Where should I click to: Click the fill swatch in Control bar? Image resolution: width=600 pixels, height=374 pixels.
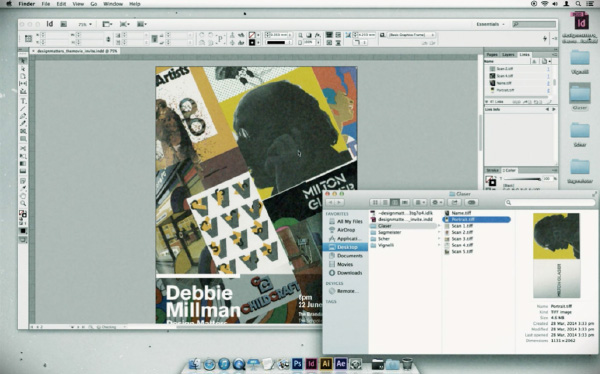(252, 35)
